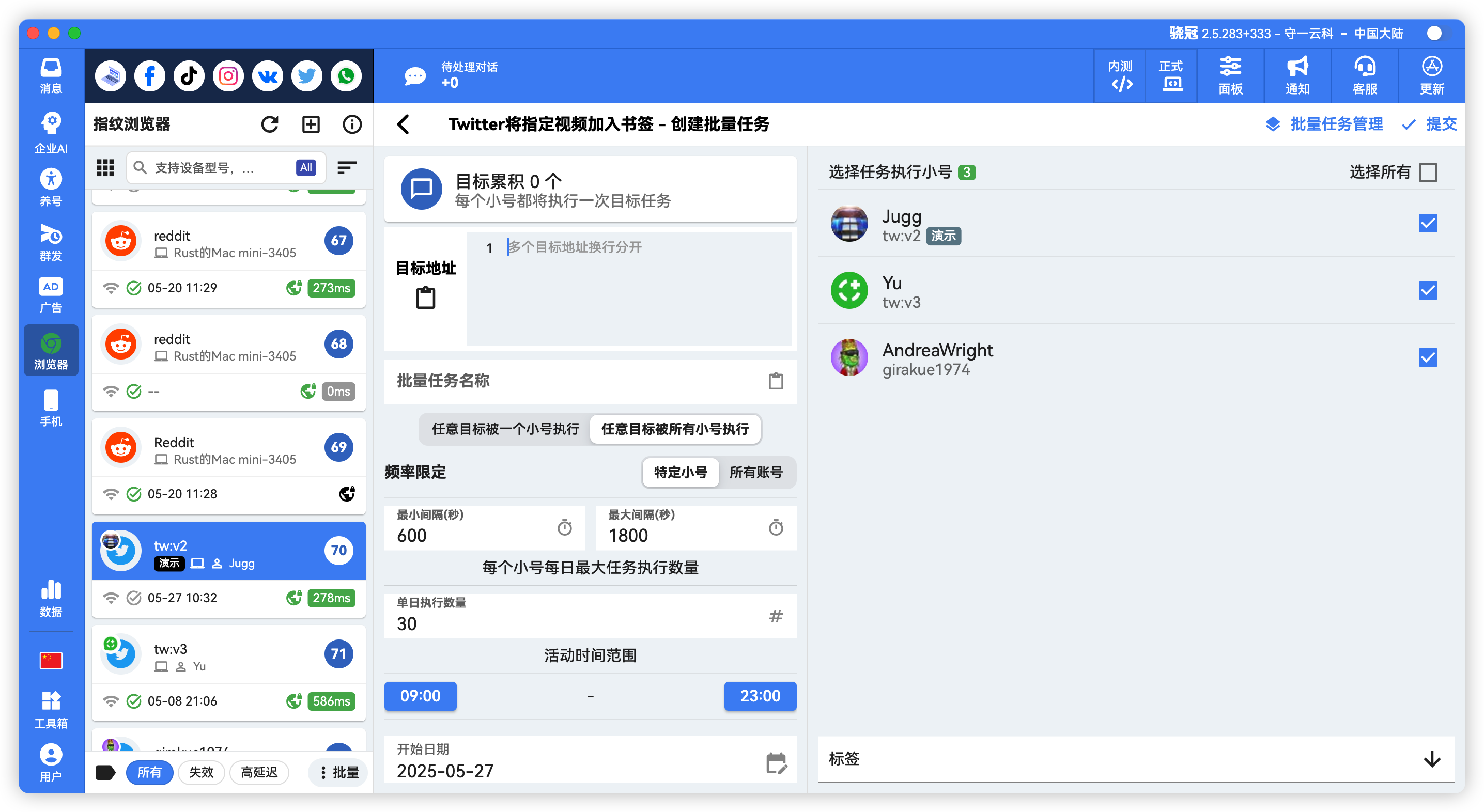Select the Facebook platform icon
The width and height of the screenshot is (1484, 812).
pos(150,76)
